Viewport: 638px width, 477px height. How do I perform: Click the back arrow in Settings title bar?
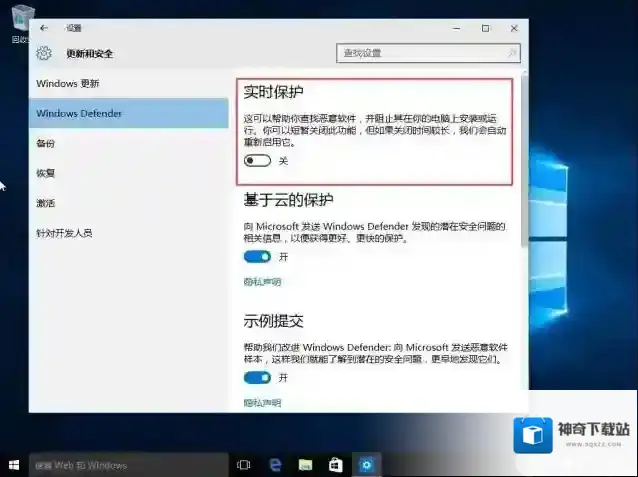click(44, 28)
